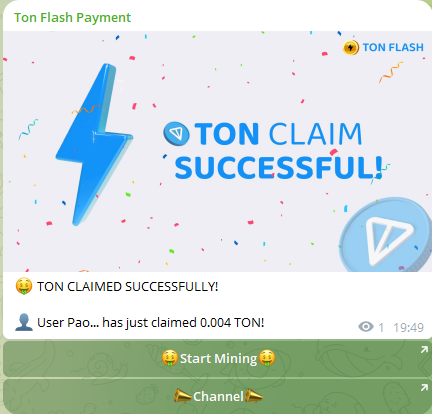
Task: Click the money-face emoji before TON CLAIMED
Action: pyautogui.click(x=24, y=287)
